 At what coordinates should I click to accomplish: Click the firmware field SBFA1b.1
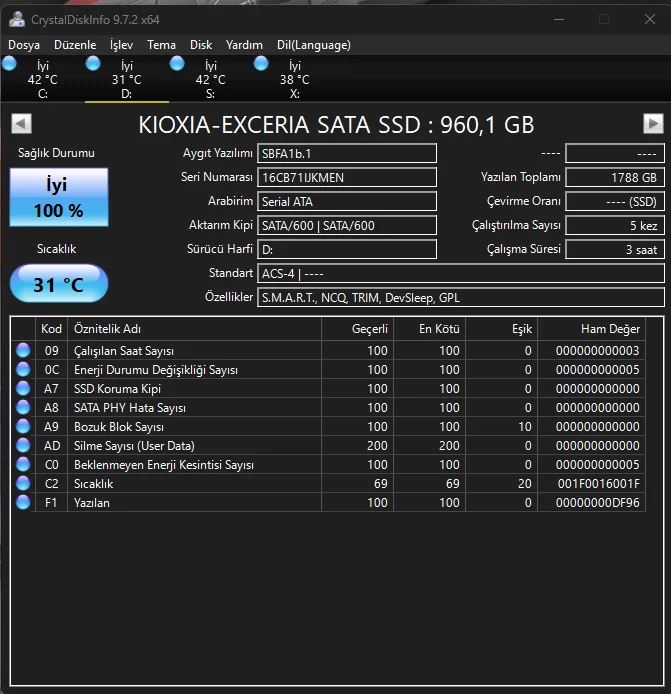coord(347,153)
